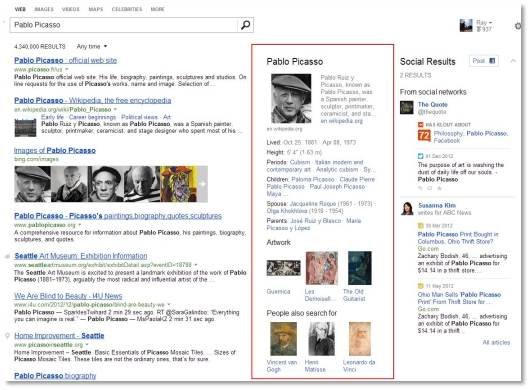Viewport: 530px width, 390px height.
Task: Click the arrow after the image strip
Action: 202,184
